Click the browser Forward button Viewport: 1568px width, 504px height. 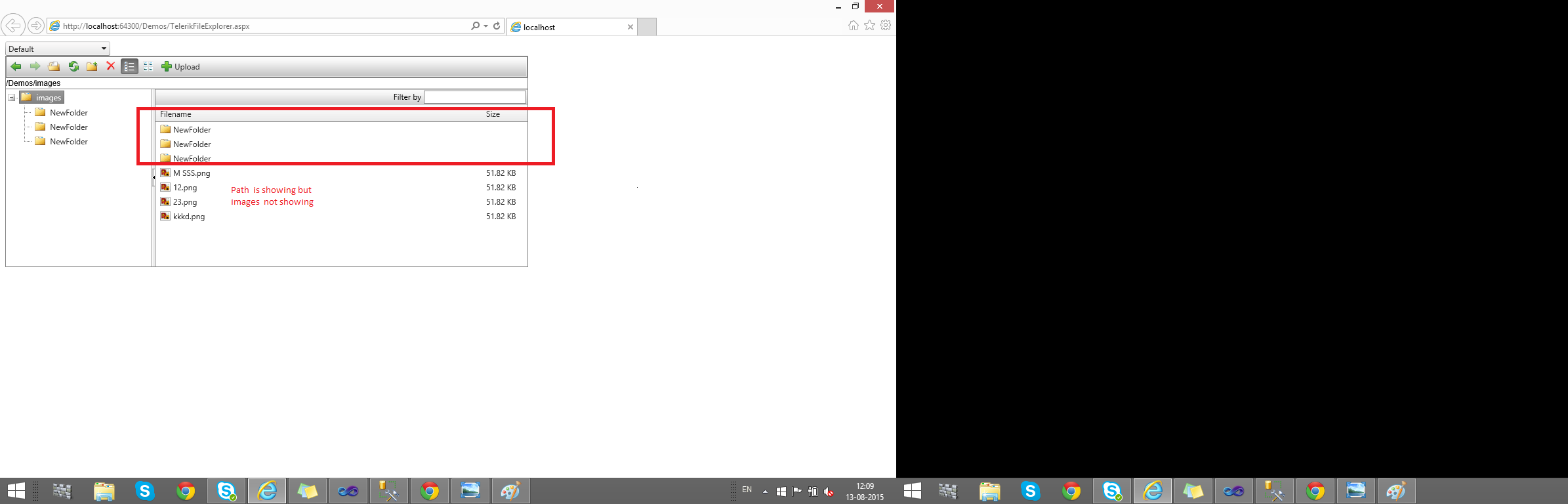point(36,26)
